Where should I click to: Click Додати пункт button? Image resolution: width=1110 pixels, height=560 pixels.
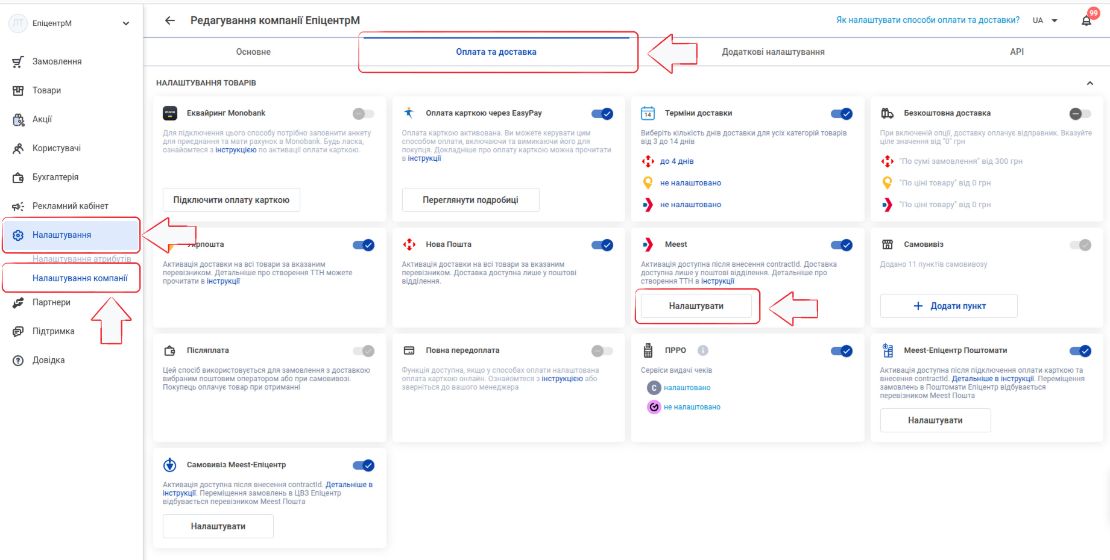tap(949, 306)
